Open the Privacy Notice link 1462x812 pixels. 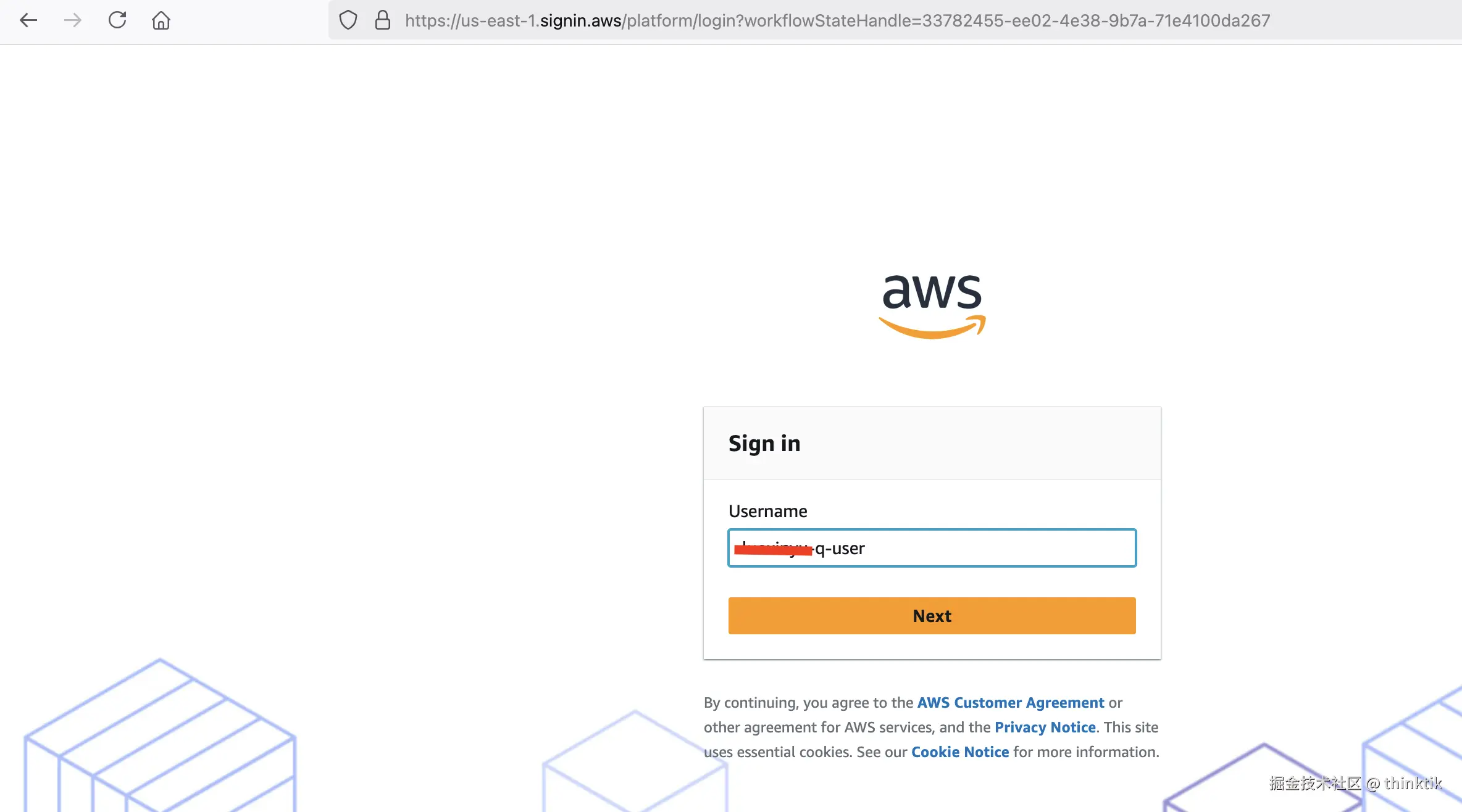[x=1045, y=727]
